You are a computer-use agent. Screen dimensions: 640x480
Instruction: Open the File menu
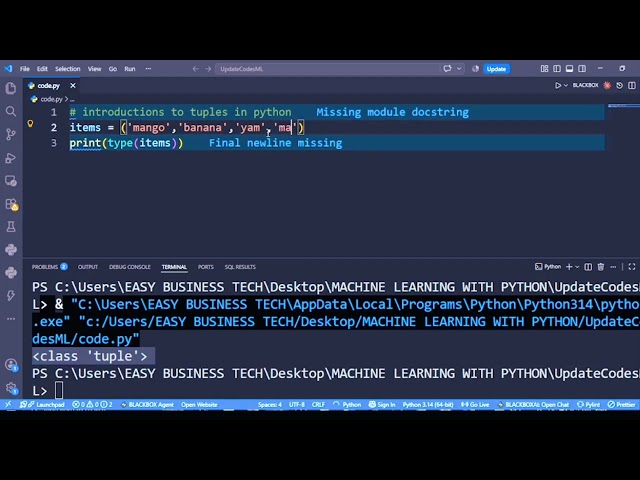(25, 69)
